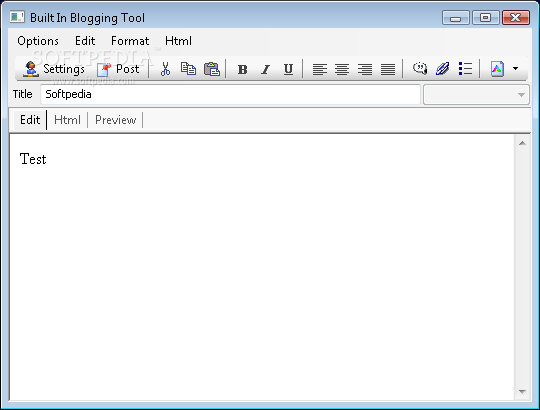Insert a bulleted list
The height and width of the screenshot is (410, 540).
coord(465,69)
